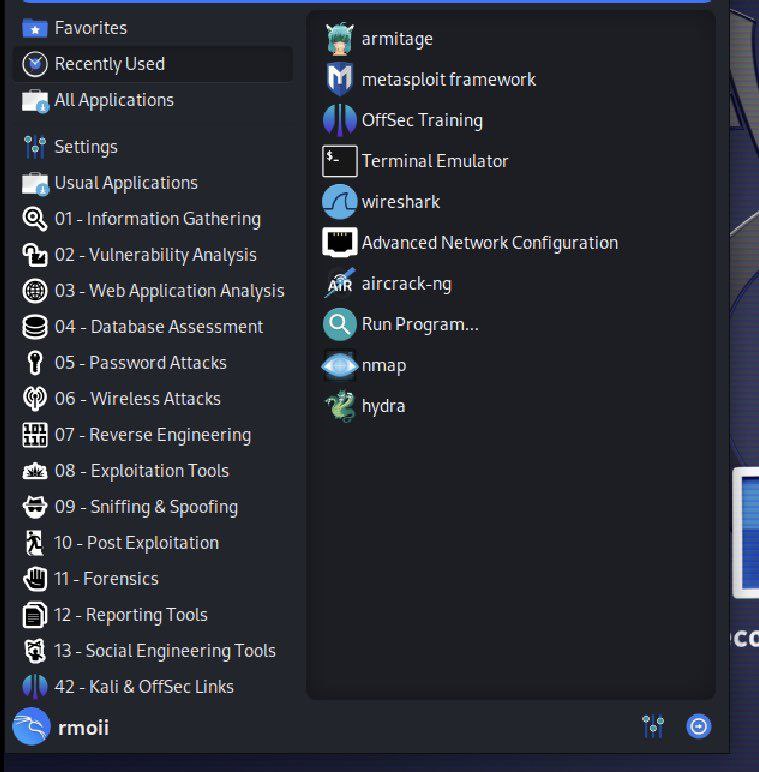Click the aircrack-ng label
Image resolution: width=759 pixels, height=772 pixels.
pyautogui.click(x=407, y=284)
